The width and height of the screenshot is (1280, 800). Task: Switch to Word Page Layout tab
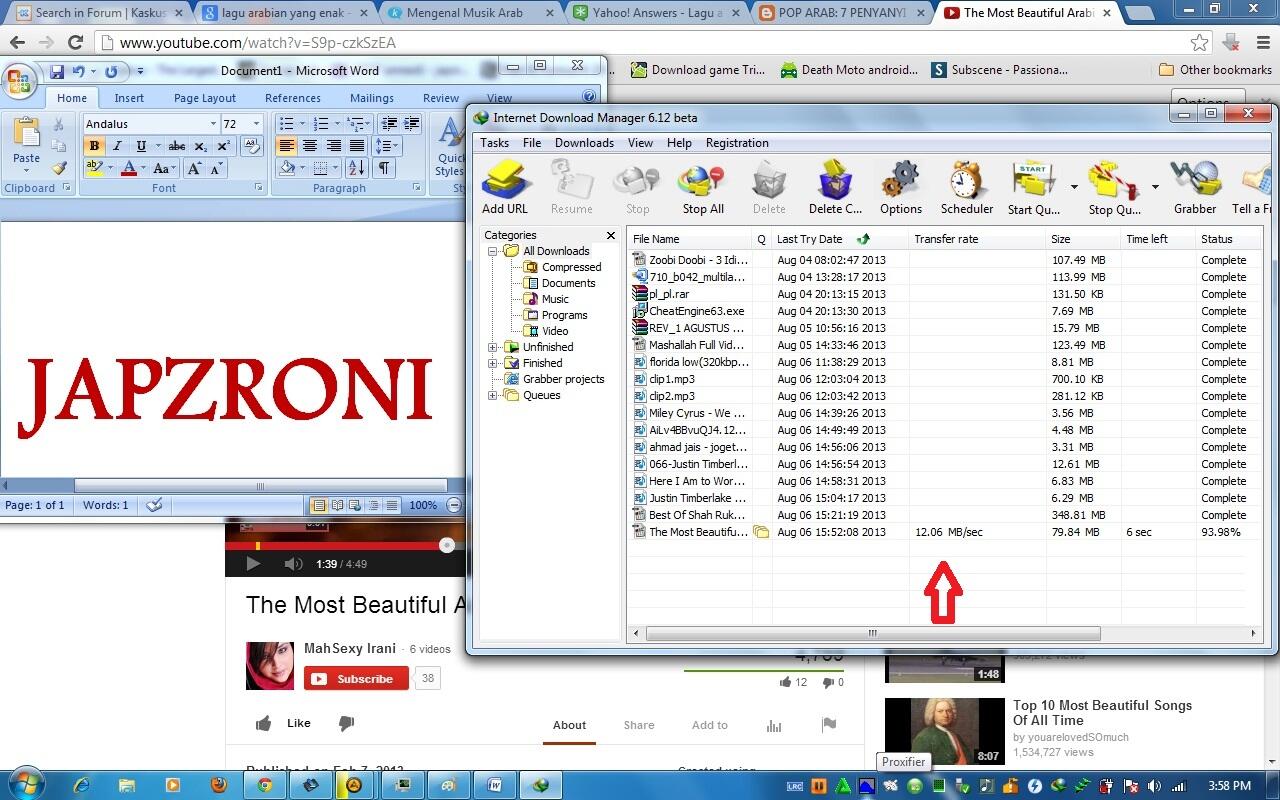click(205, 98)
